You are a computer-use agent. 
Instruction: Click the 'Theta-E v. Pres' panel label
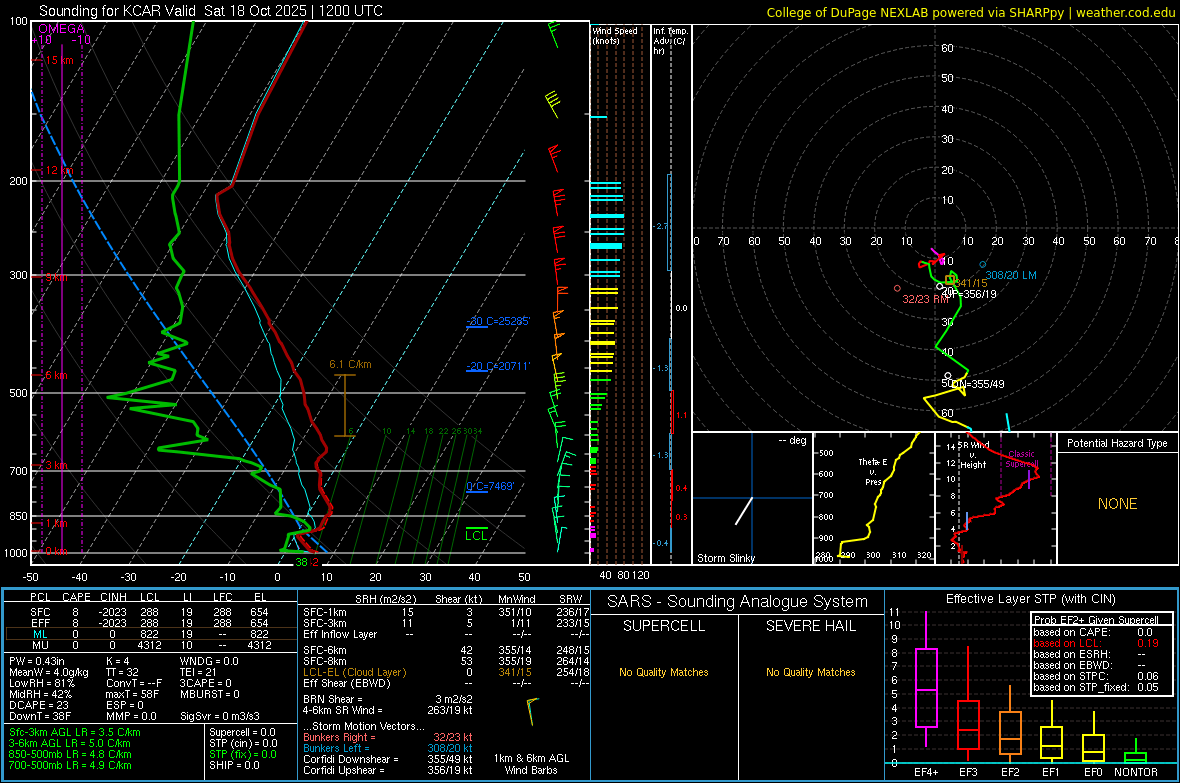tap(872, 471)
